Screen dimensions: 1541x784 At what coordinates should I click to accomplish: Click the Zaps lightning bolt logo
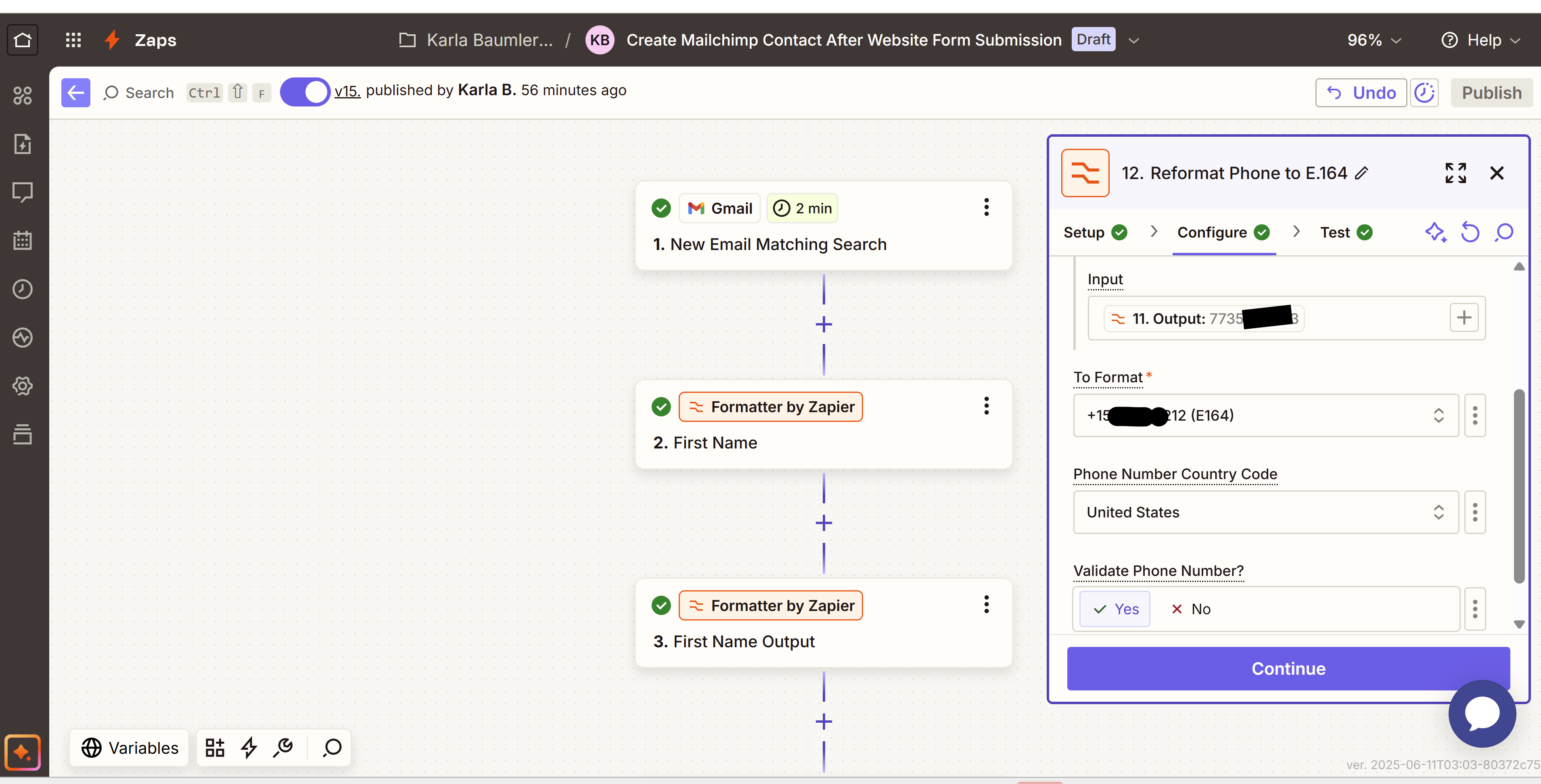[x=113, y=40]
